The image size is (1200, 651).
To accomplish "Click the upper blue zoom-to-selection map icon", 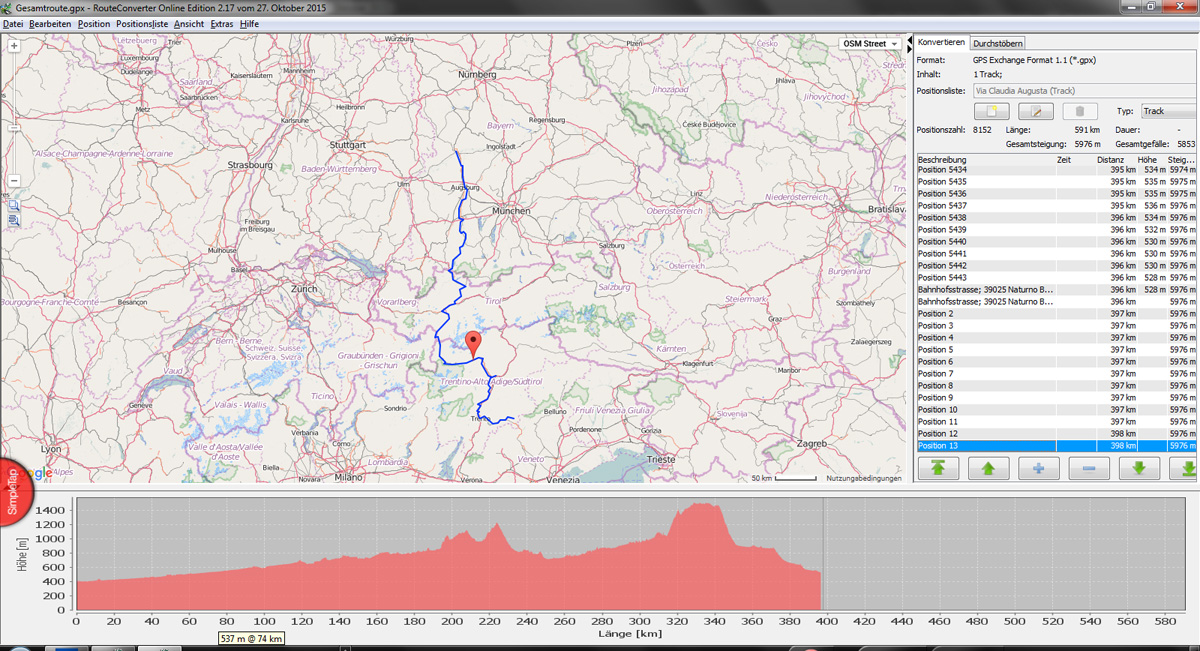I will (x=14, y=206).
